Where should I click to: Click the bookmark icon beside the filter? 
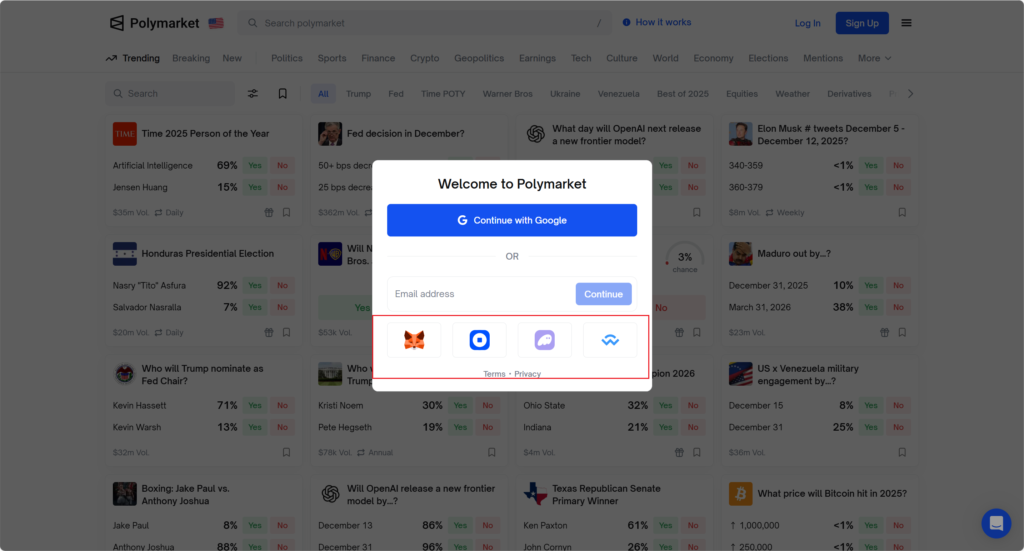(x=283, y=94)
